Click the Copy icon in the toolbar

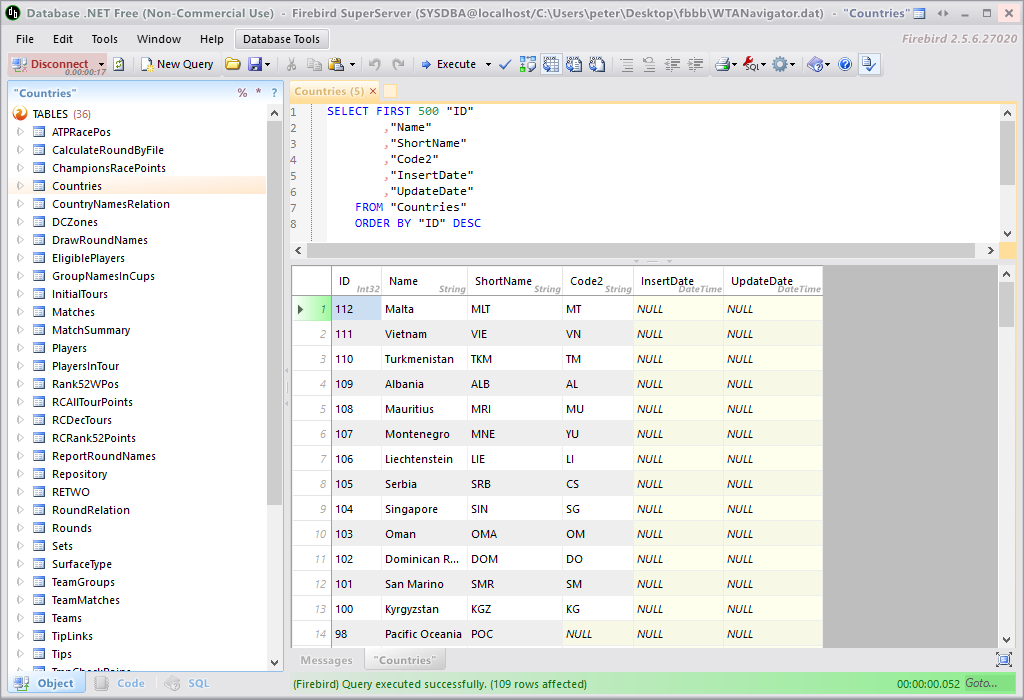click(314, 64)
